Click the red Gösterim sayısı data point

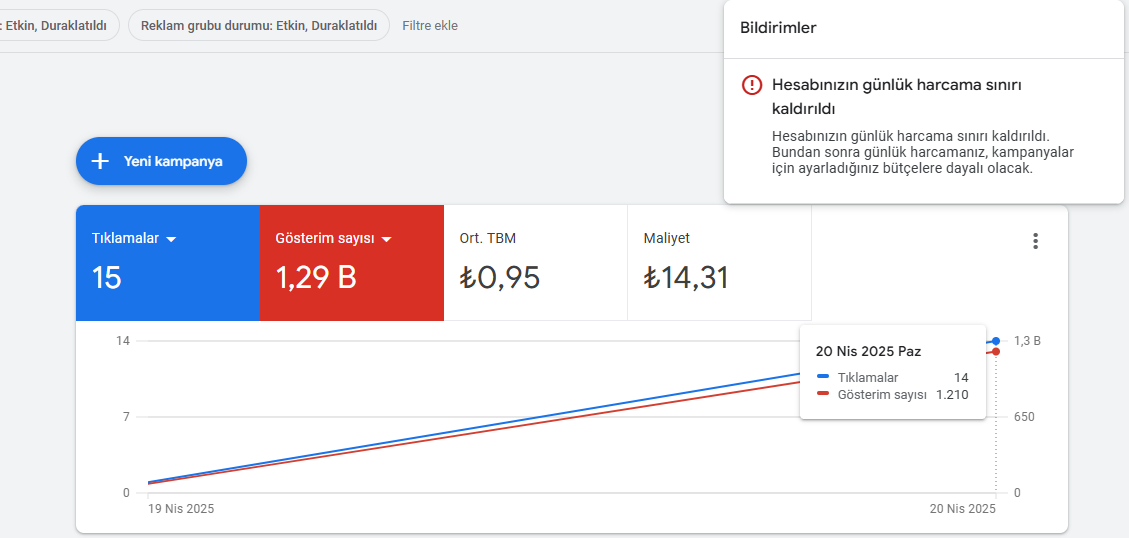[996, 351]
